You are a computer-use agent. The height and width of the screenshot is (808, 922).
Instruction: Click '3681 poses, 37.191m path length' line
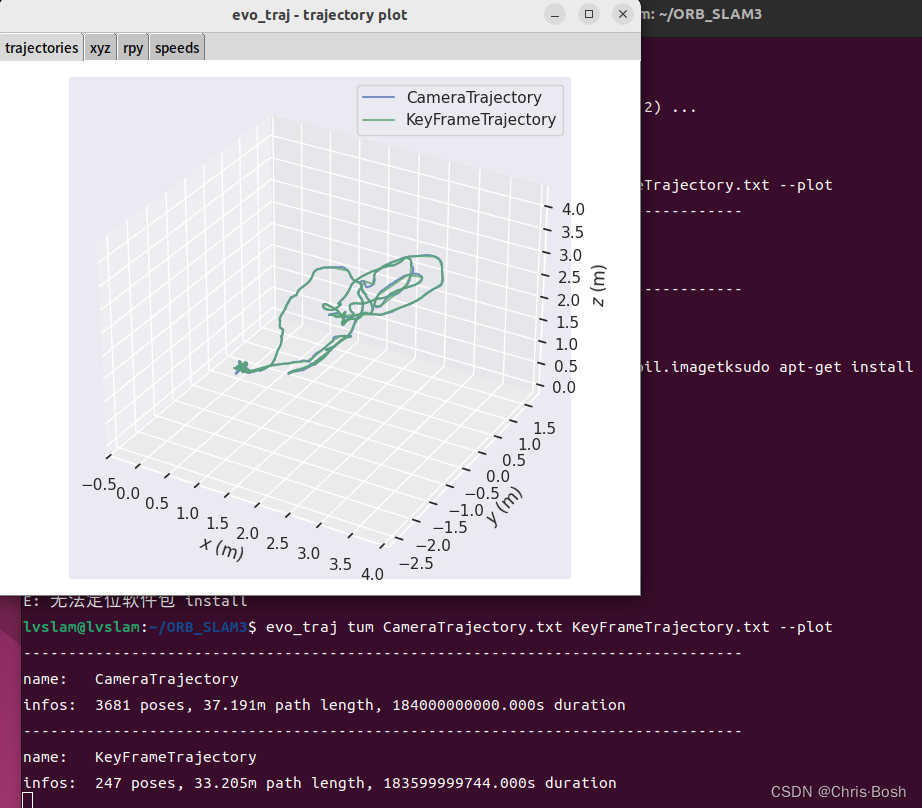click(x=324, y=705)
